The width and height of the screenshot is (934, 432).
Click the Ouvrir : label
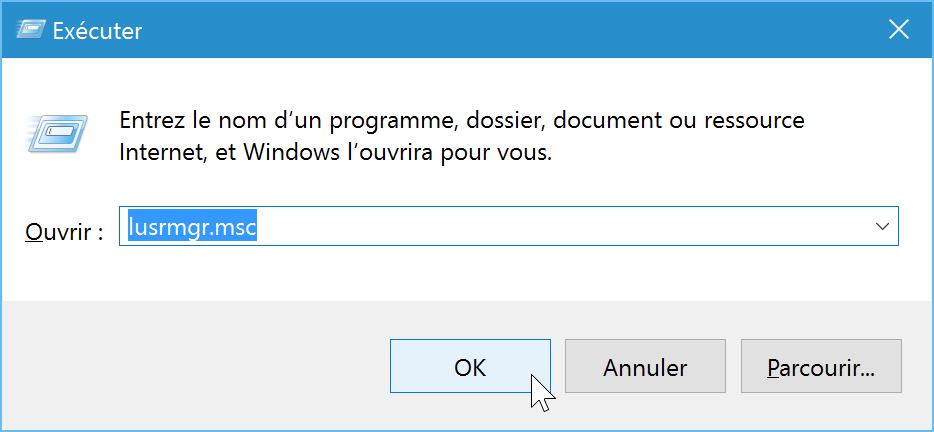[64, 232]
